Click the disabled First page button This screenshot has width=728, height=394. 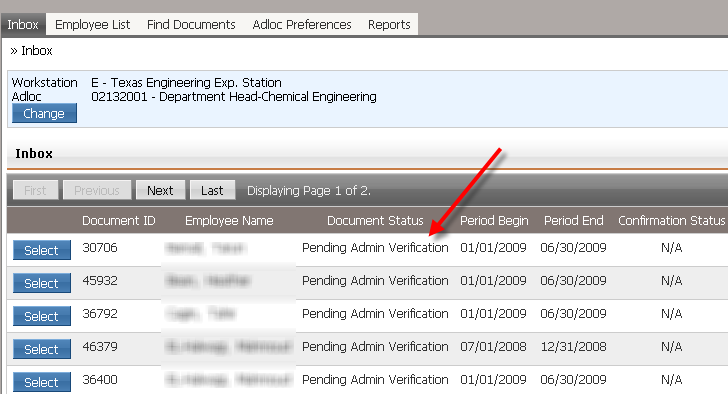point(35,190)
